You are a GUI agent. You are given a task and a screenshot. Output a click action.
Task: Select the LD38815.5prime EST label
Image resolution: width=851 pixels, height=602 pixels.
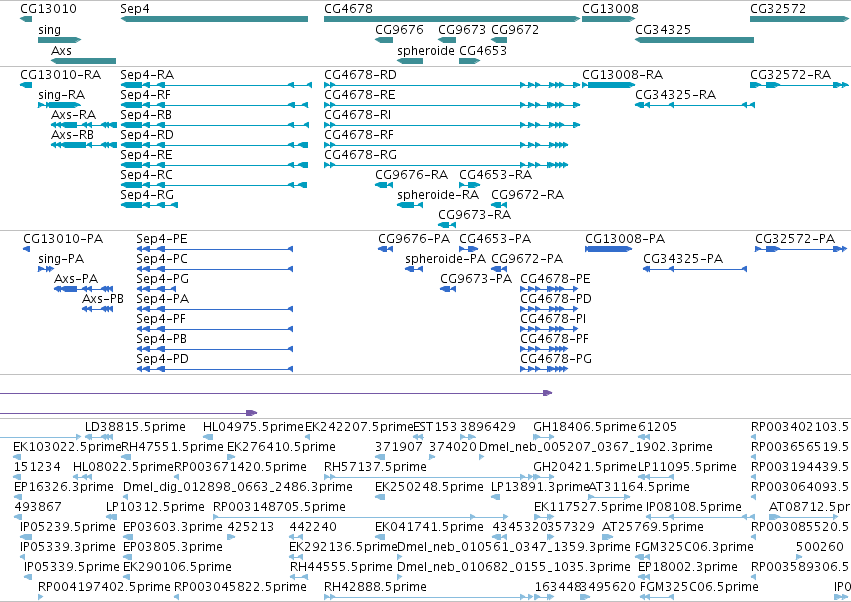tap(135, 427)
